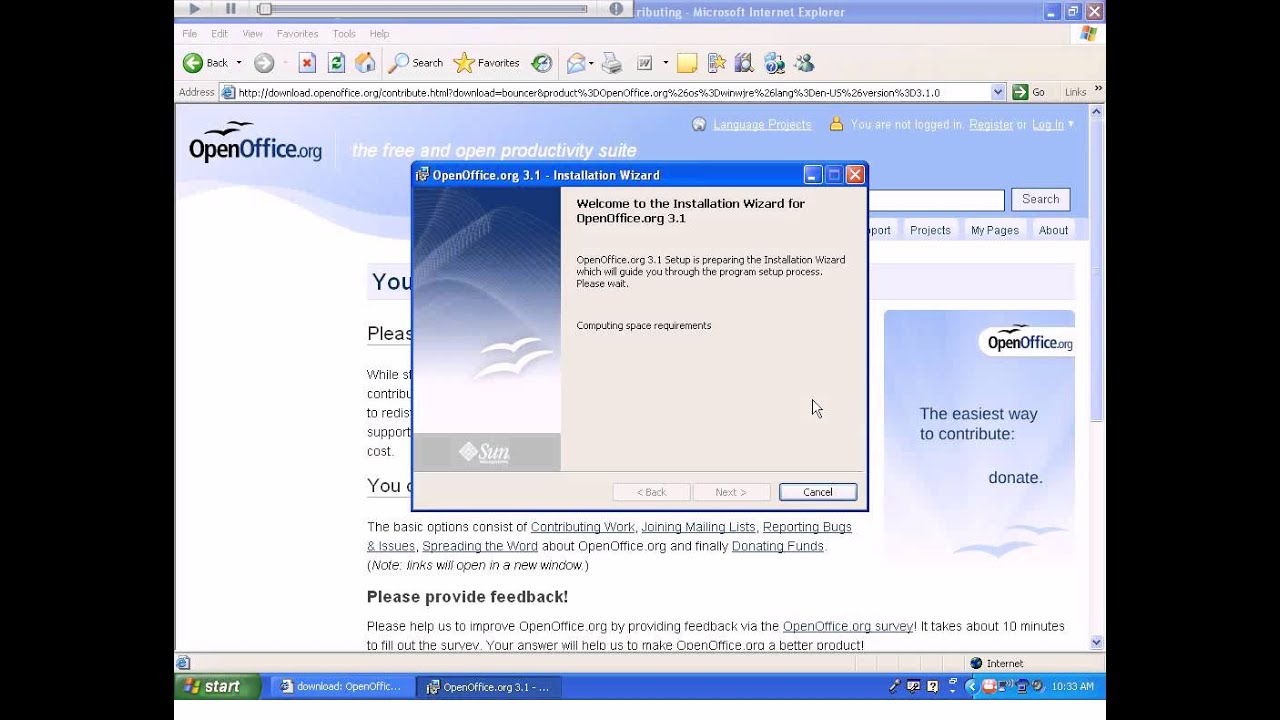Image resolution: width=1280 pixels, height=720 pixels.
Task: Open the File menu
Action: (189, 34)
